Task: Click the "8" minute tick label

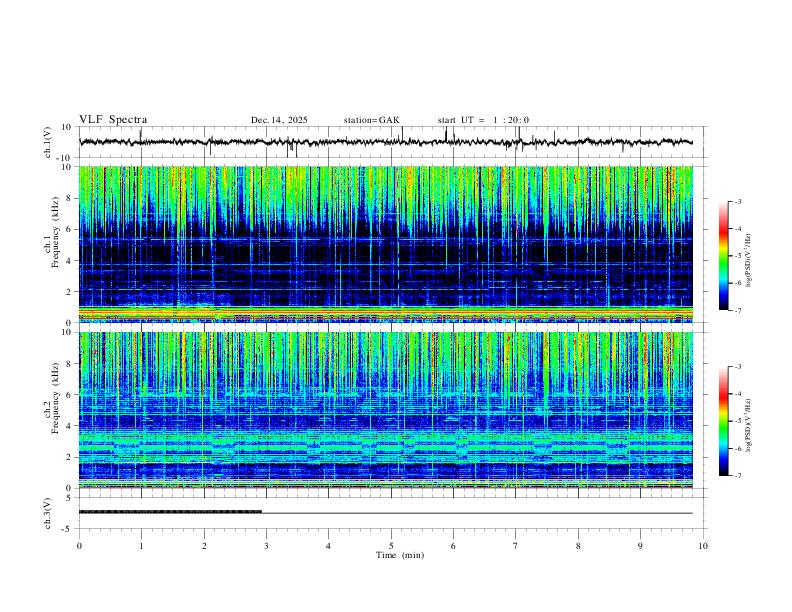Action: (x=578, y=546)
